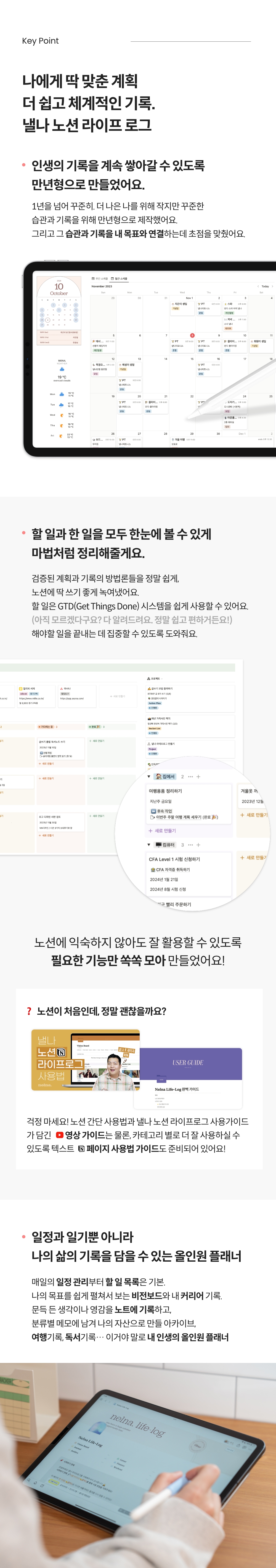The width and height of the screenshot is (276, 1568).
Task: Open the 겨울옷 card at circle's right edge
Action: tap(252, 796)
